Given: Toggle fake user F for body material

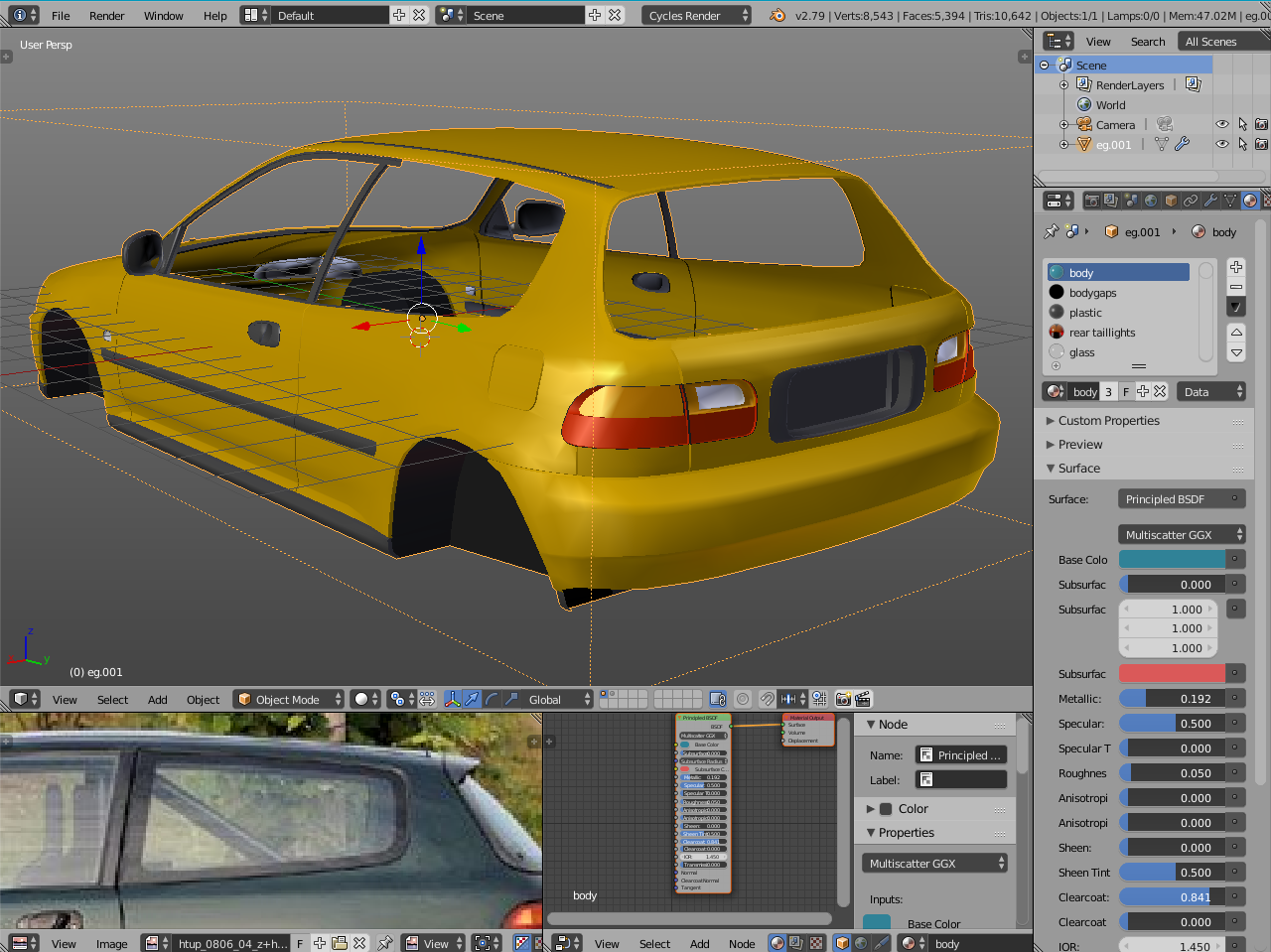Looking at the screenshot, I should click(1126, 391).
